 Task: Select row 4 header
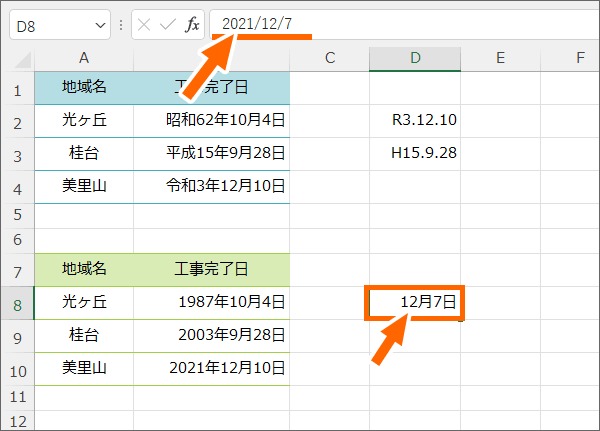coord(18,187)
